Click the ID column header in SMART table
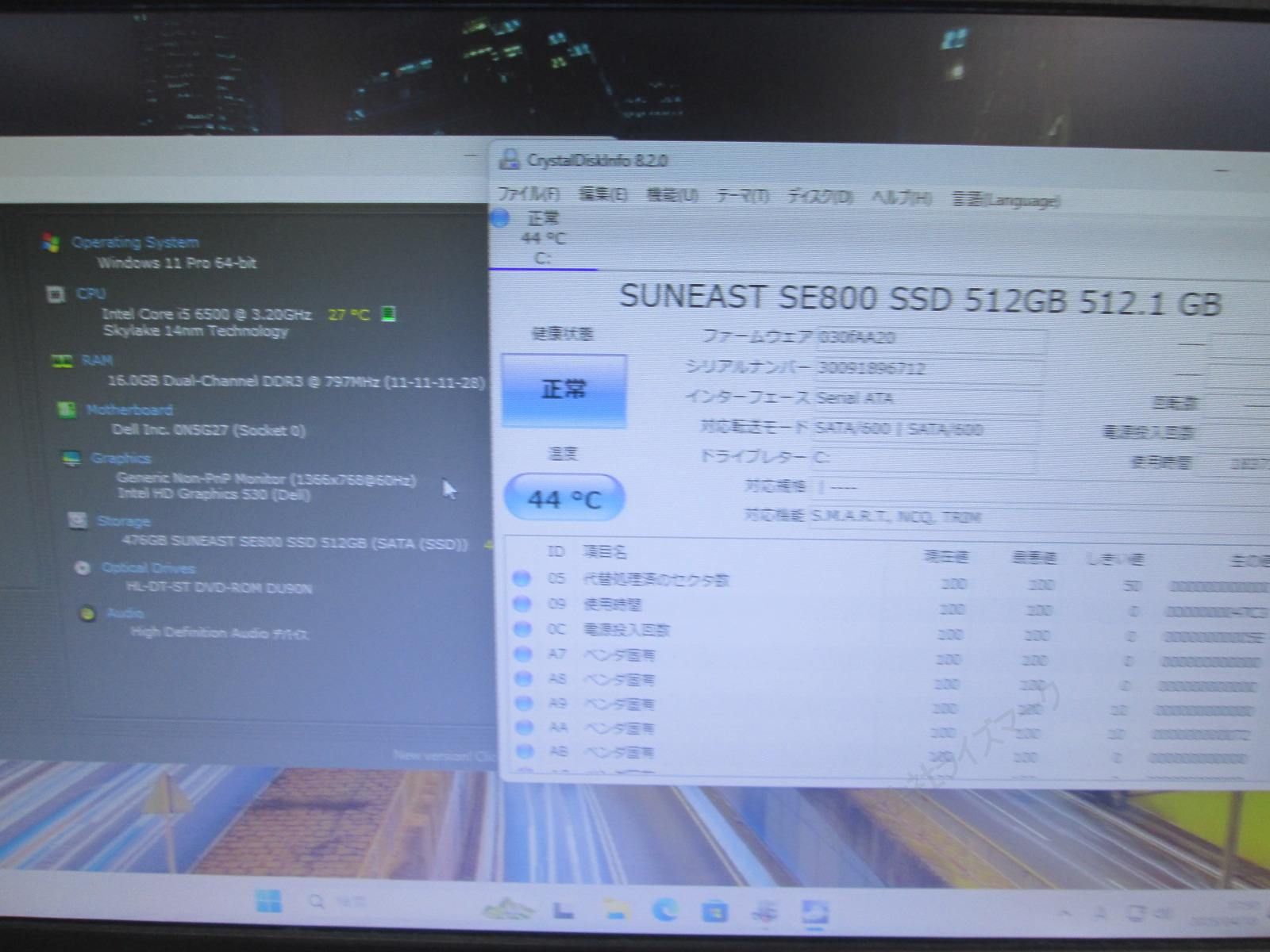This screenshot has width=1270, height=952. (556, 551)
